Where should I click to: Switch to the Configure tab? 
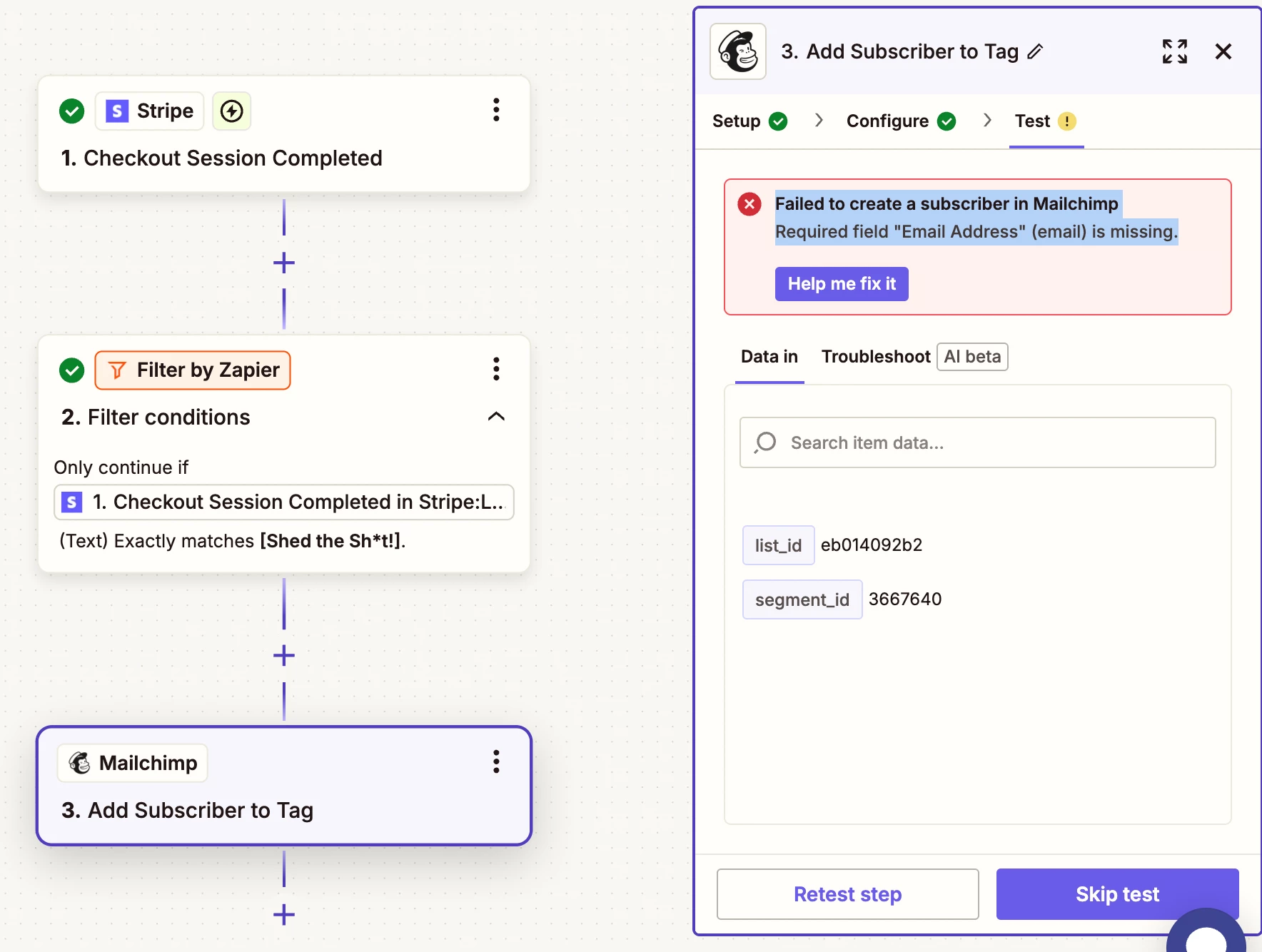[901, 121]
